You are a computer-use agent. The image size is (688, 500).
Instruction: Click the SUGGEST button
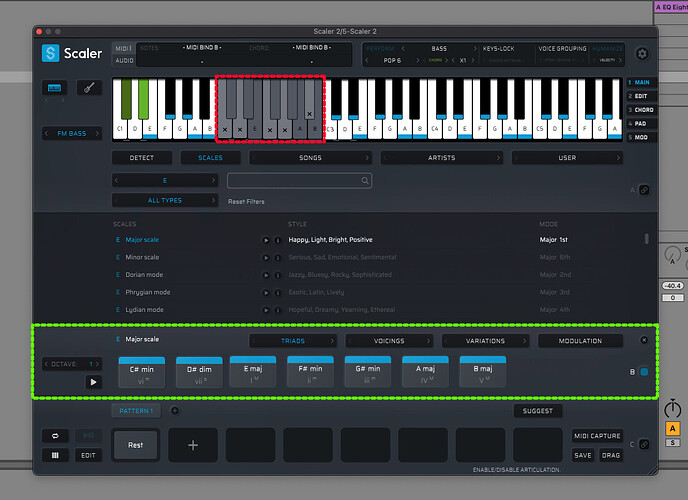pos(538,411)
